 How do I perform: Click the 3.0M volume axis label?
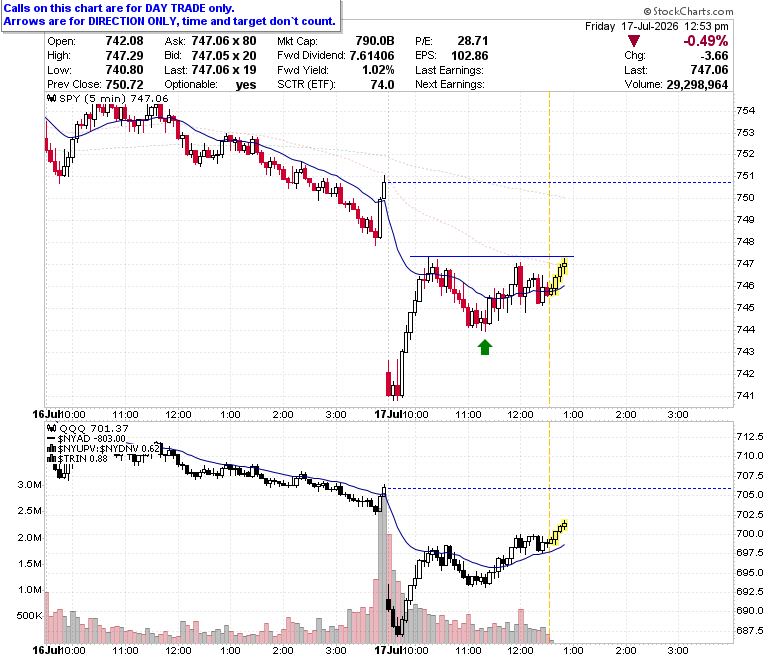(30, 485)
